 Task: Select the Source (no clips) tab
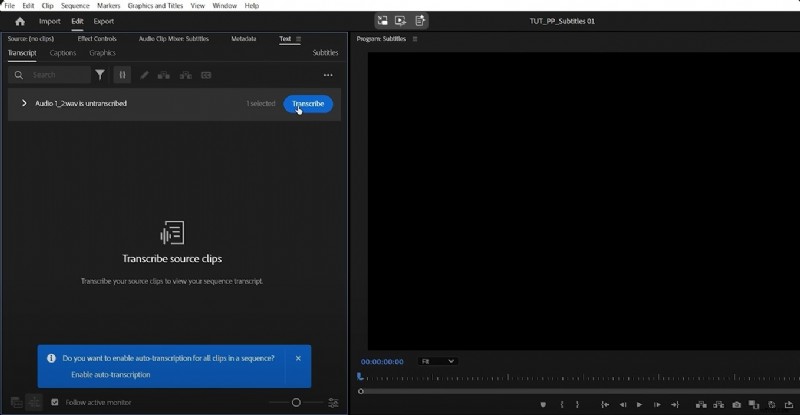pos(31,39)
